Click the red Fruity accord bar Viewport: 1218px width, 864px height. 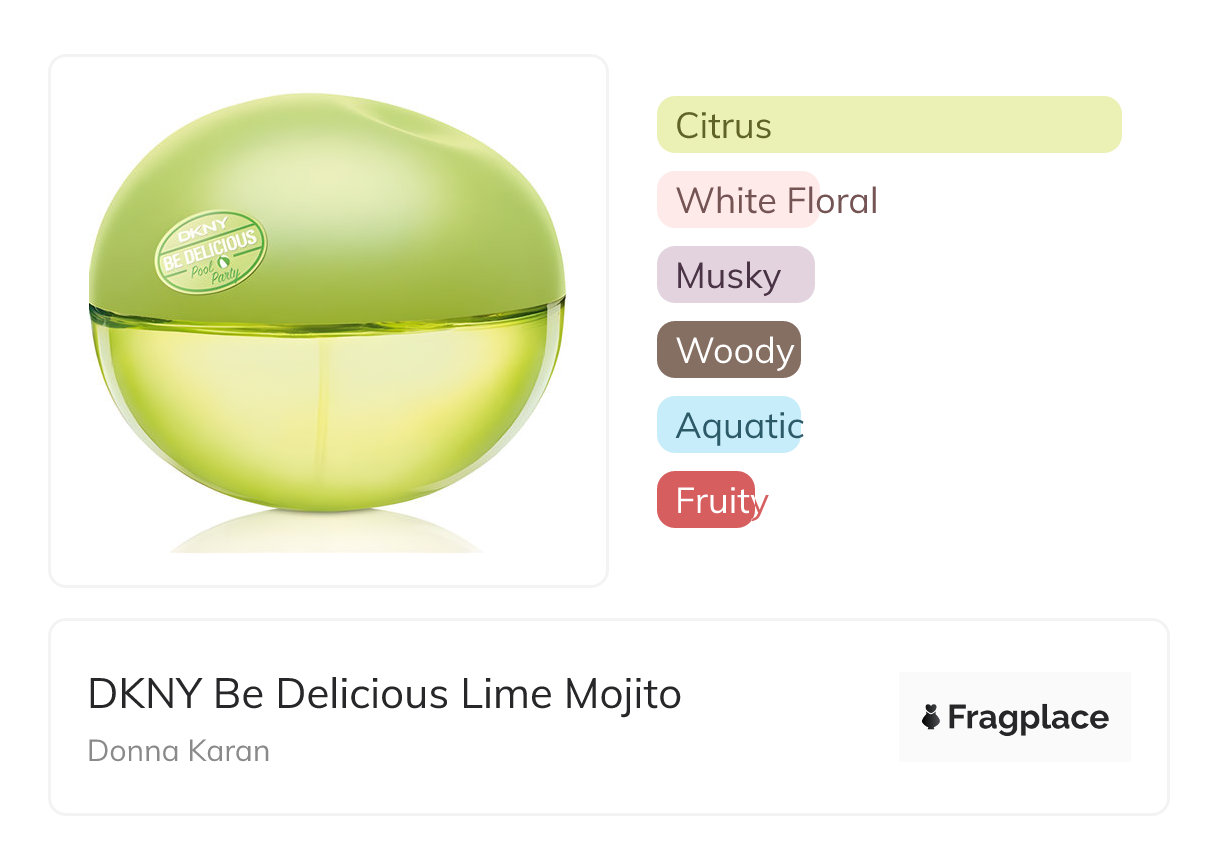[705, 500]
